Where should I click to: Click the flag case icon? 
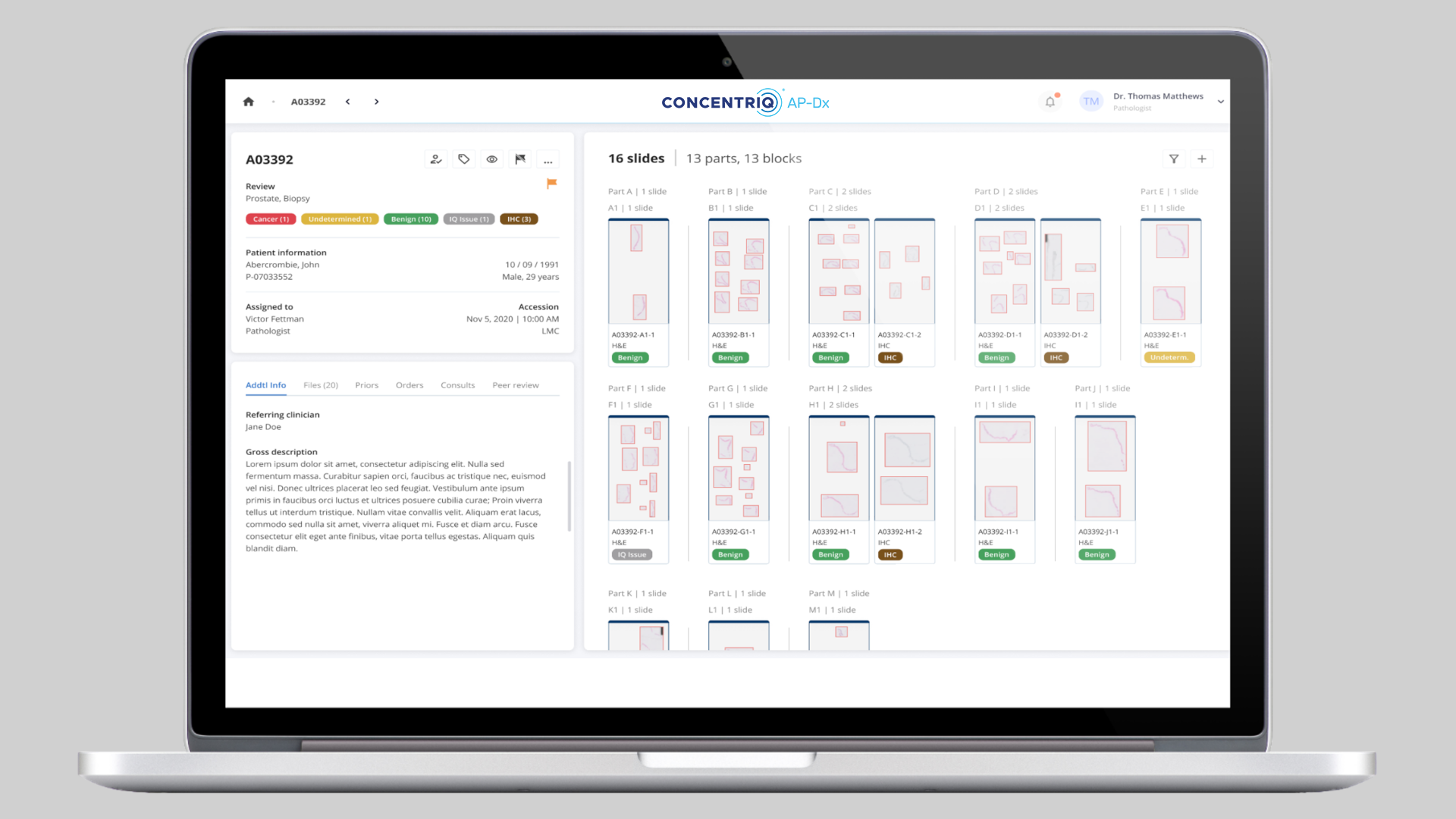(520, 159)
